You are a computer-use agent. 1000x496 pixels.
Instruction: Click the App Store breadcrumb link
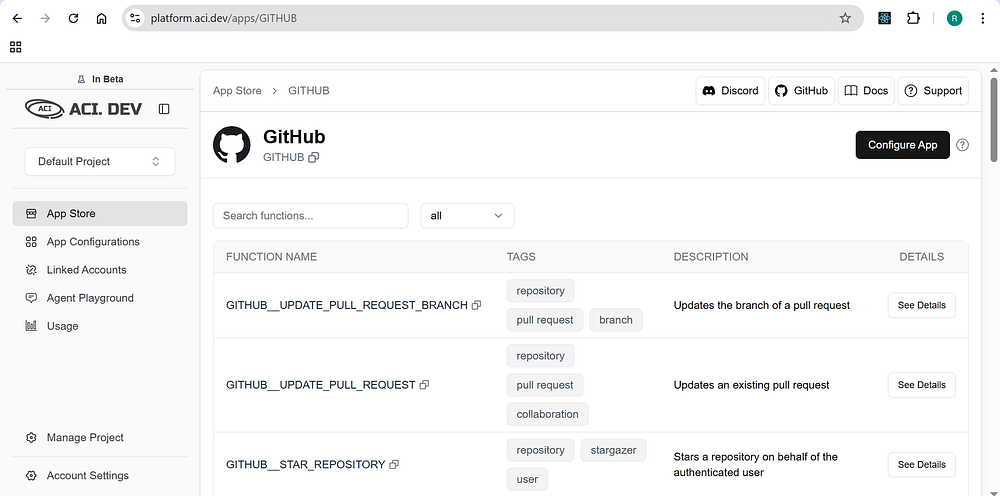click(x=237, y=91)
